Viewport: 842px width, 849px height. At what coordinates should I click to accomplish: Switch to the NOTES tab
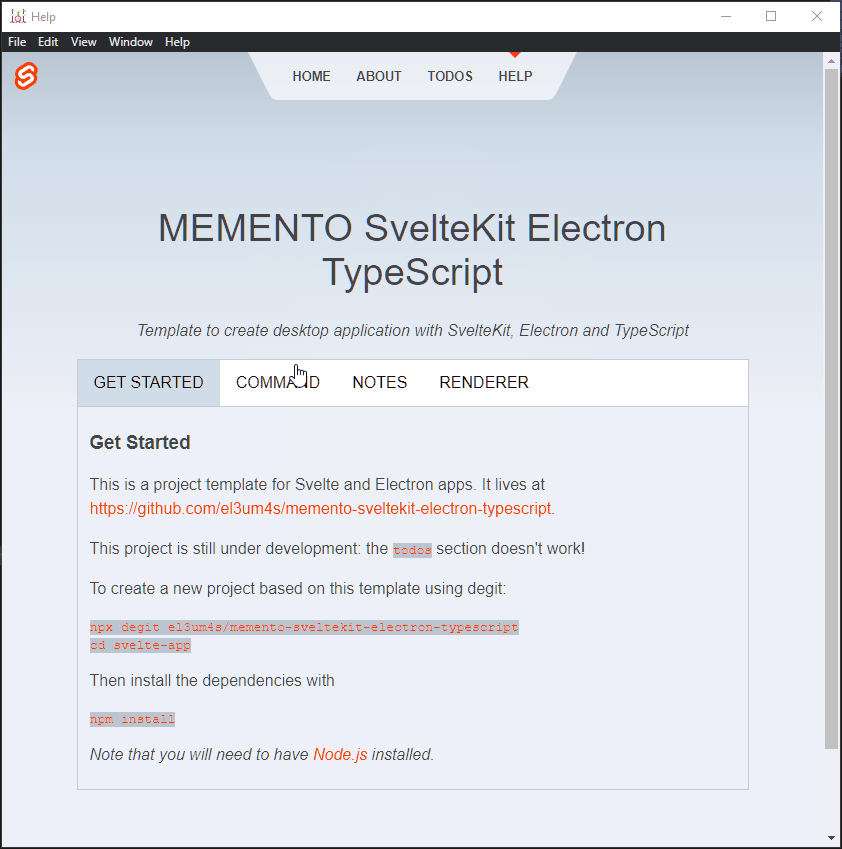tap(379, 382)
